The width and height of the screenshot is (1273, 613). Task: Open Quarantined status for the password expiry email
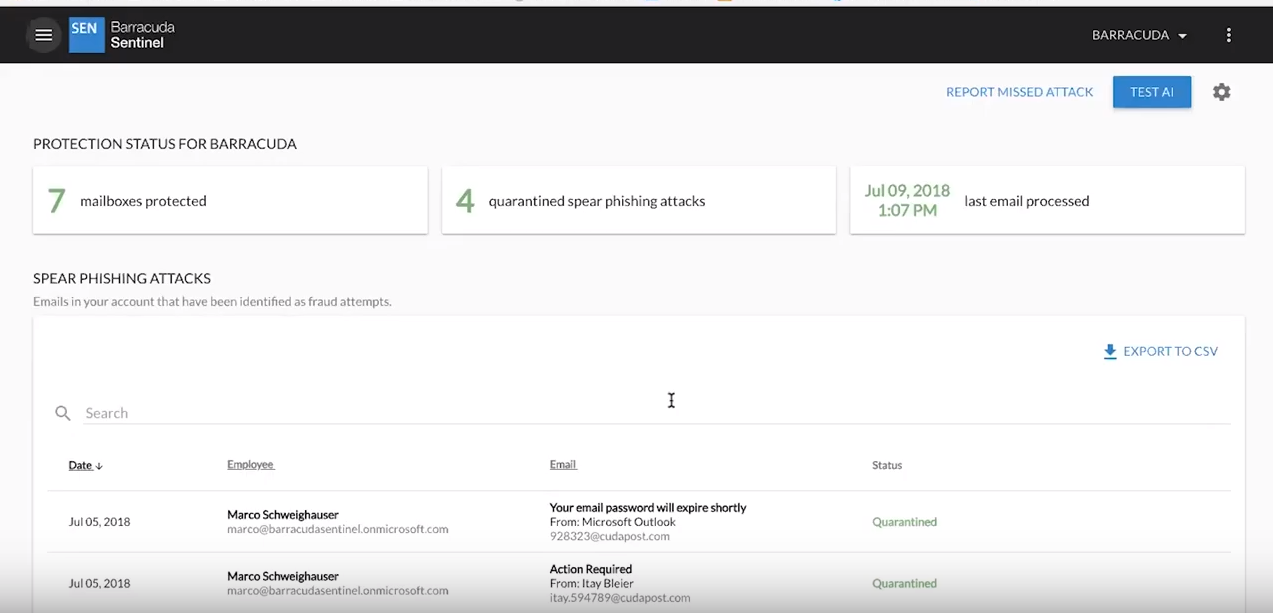903,521
